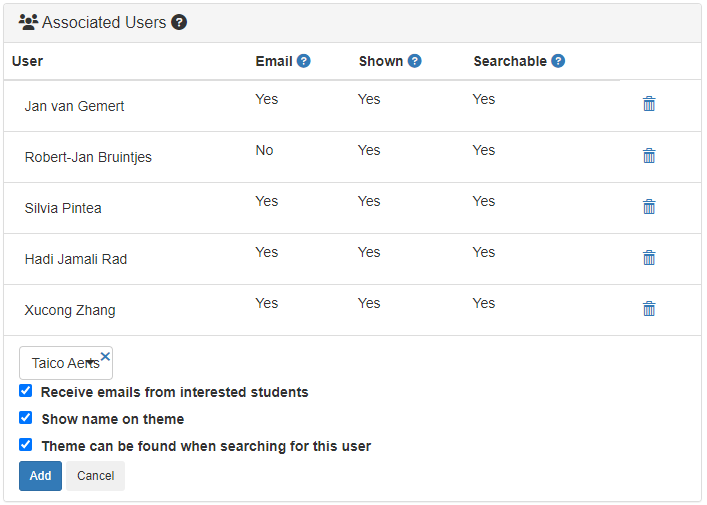
Task: Click the Xucong Zhang user name
Action: pos(70,310)
